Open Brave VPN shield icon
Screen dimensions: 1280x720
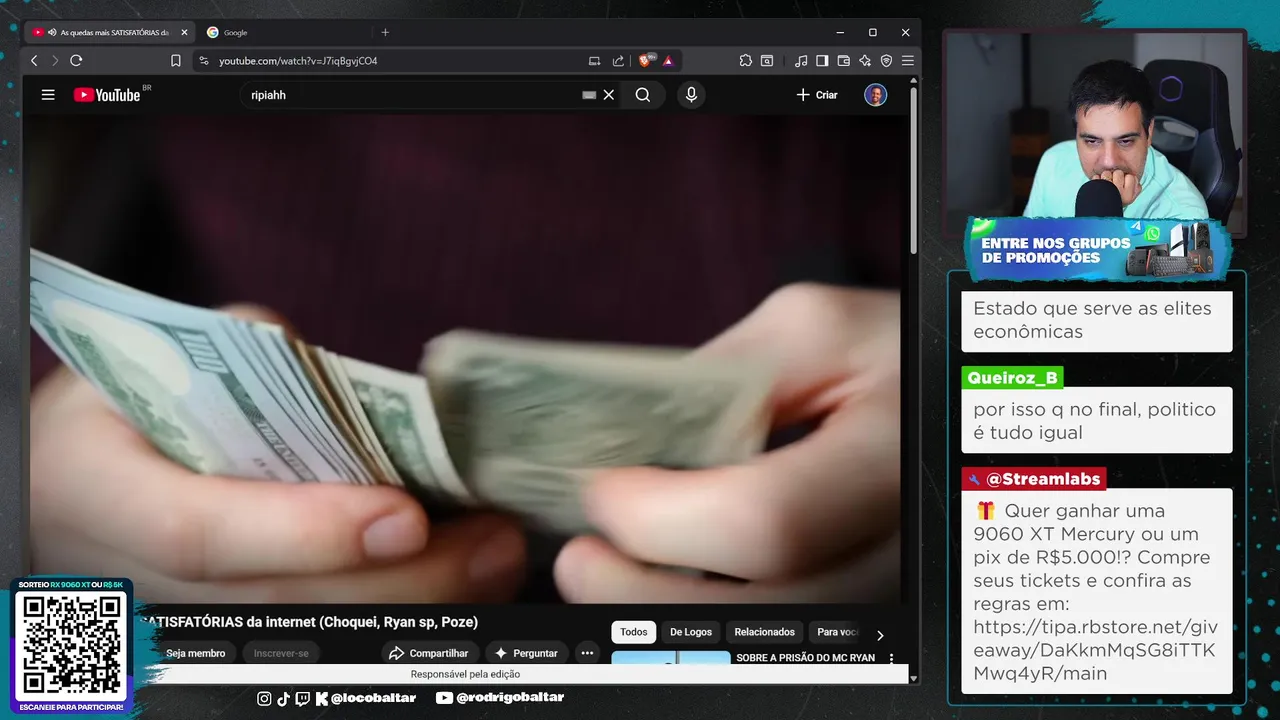(x=886, y=61)
